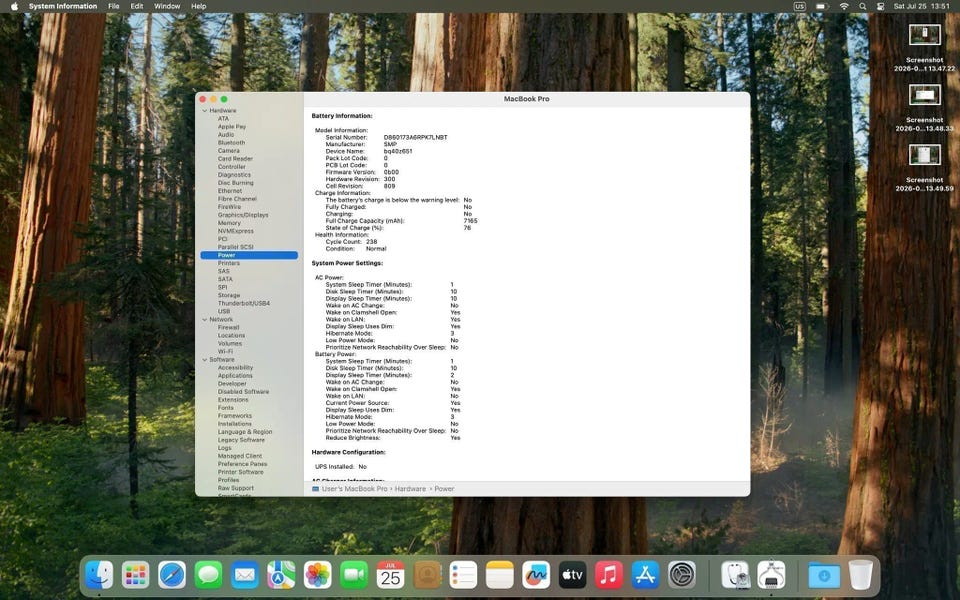Image resolution: width=960 pixels, height=600 pixels.
Task: Open the Apple menu
Action: [14, 6]
